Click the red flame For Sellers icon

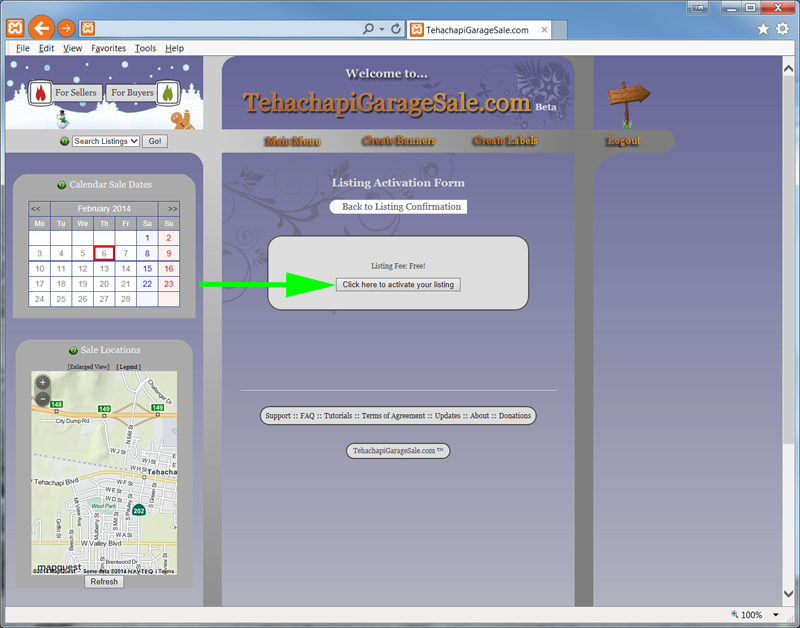tap(40, 93)
